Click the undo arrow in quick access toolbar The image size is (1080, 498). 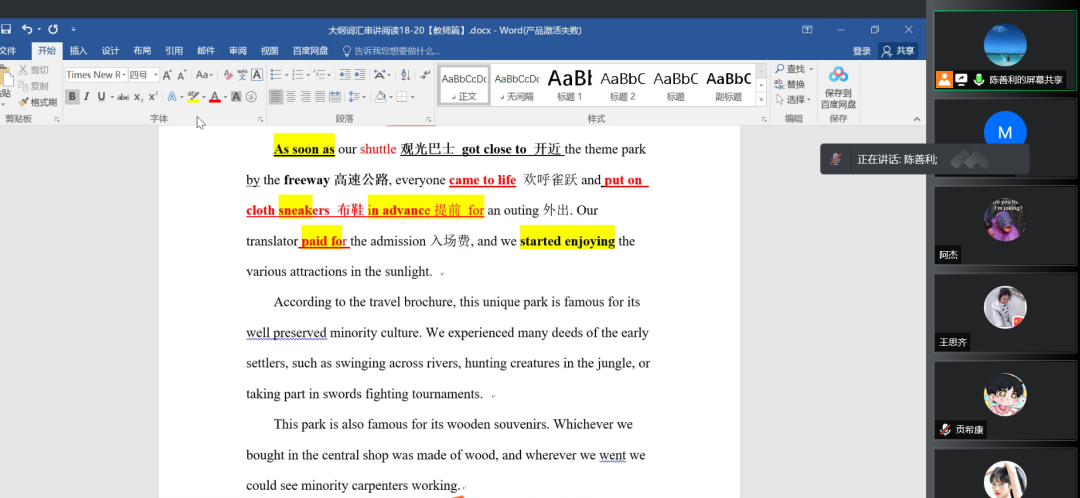pos(27,29)
